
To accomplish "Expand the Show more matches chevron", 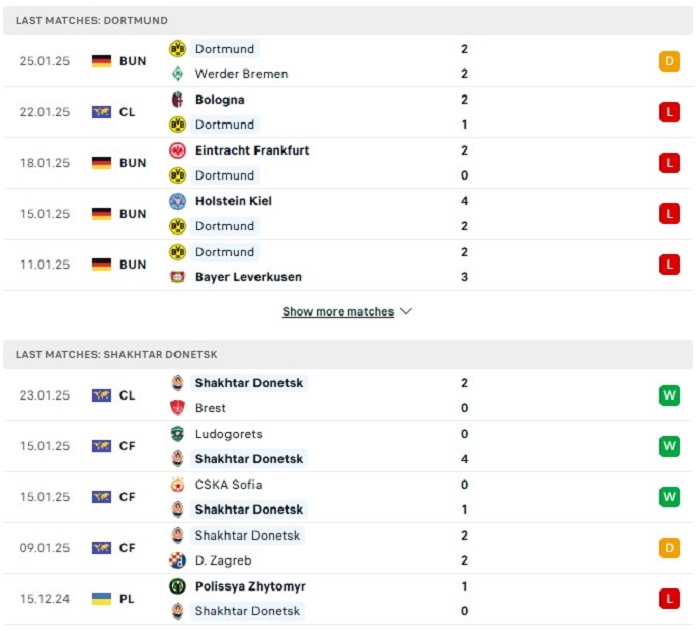I will (406, 311).
